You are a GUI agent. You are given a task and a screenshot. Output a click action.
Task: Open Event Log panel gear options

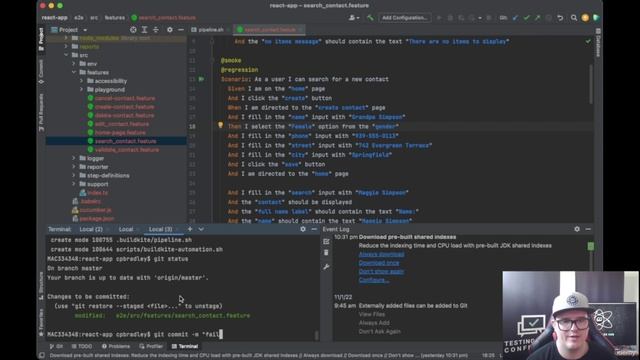tap(577, 229)
